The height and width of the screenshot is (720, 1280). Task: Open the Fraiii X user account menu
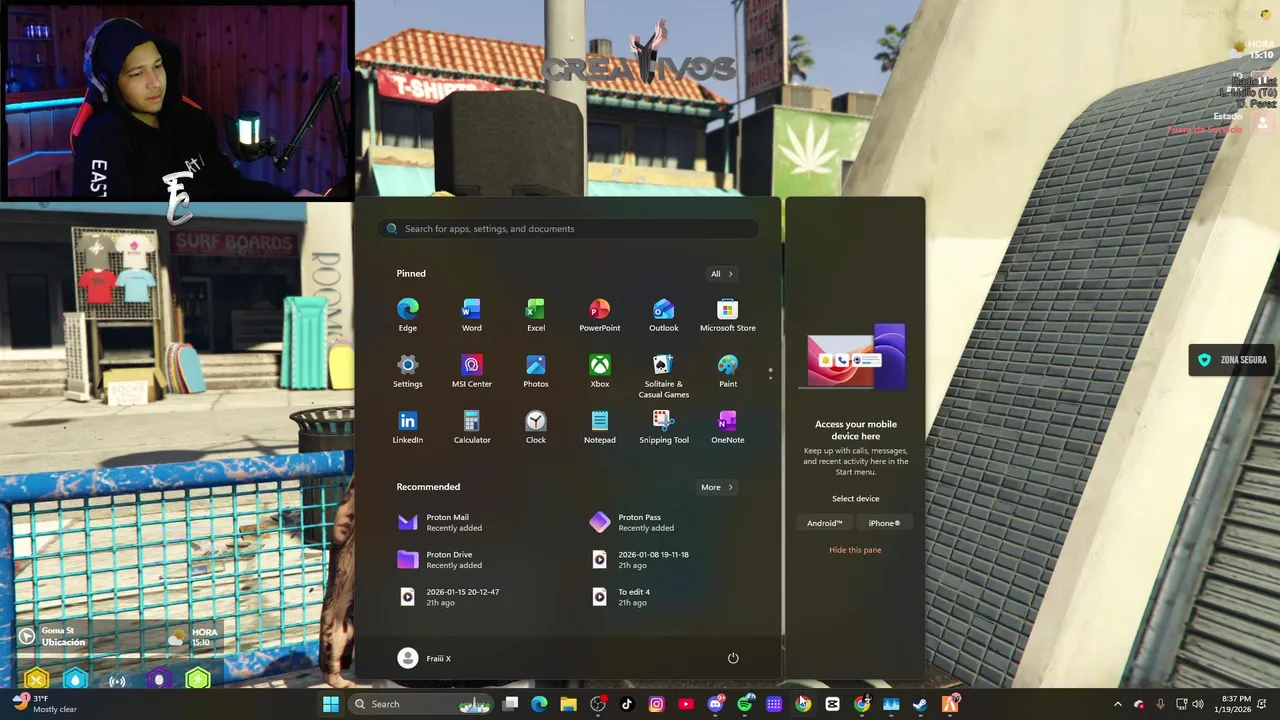tap(425, 658)
